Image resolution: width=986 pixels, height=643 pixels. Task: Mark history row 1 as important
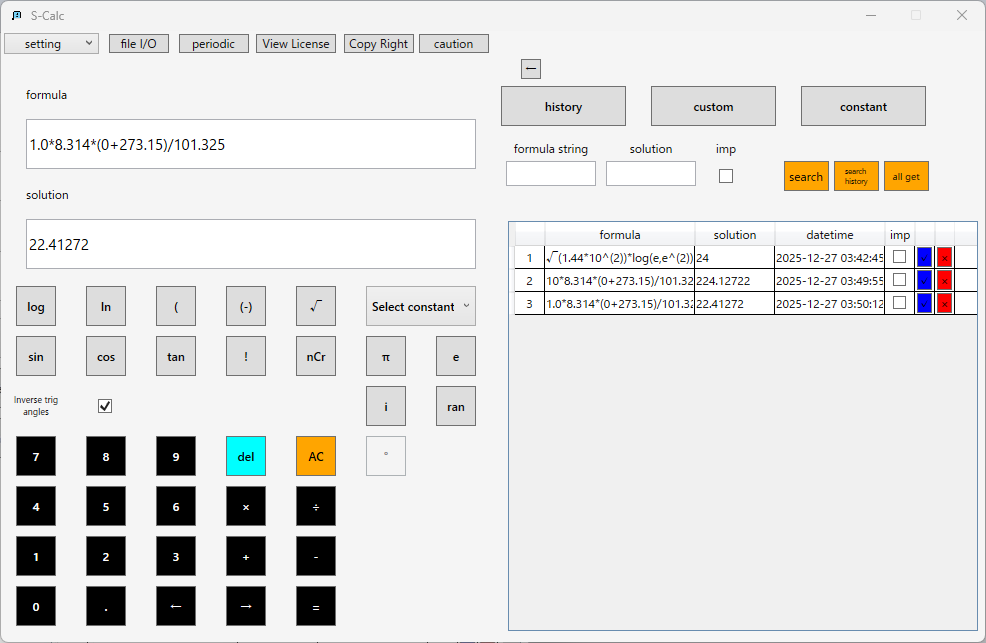pyautogui.click(x=900, y=256)
